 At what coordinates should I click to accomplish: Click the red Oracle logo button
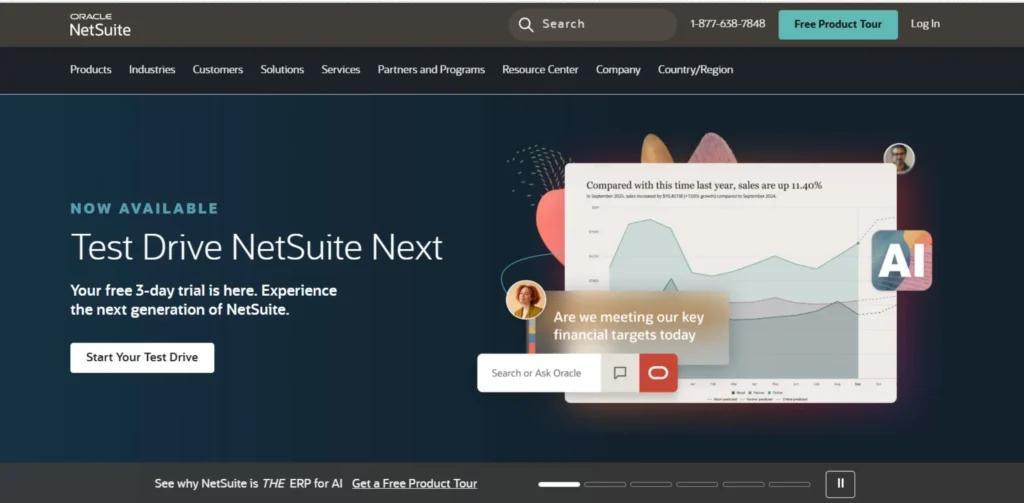click(658, 373)
